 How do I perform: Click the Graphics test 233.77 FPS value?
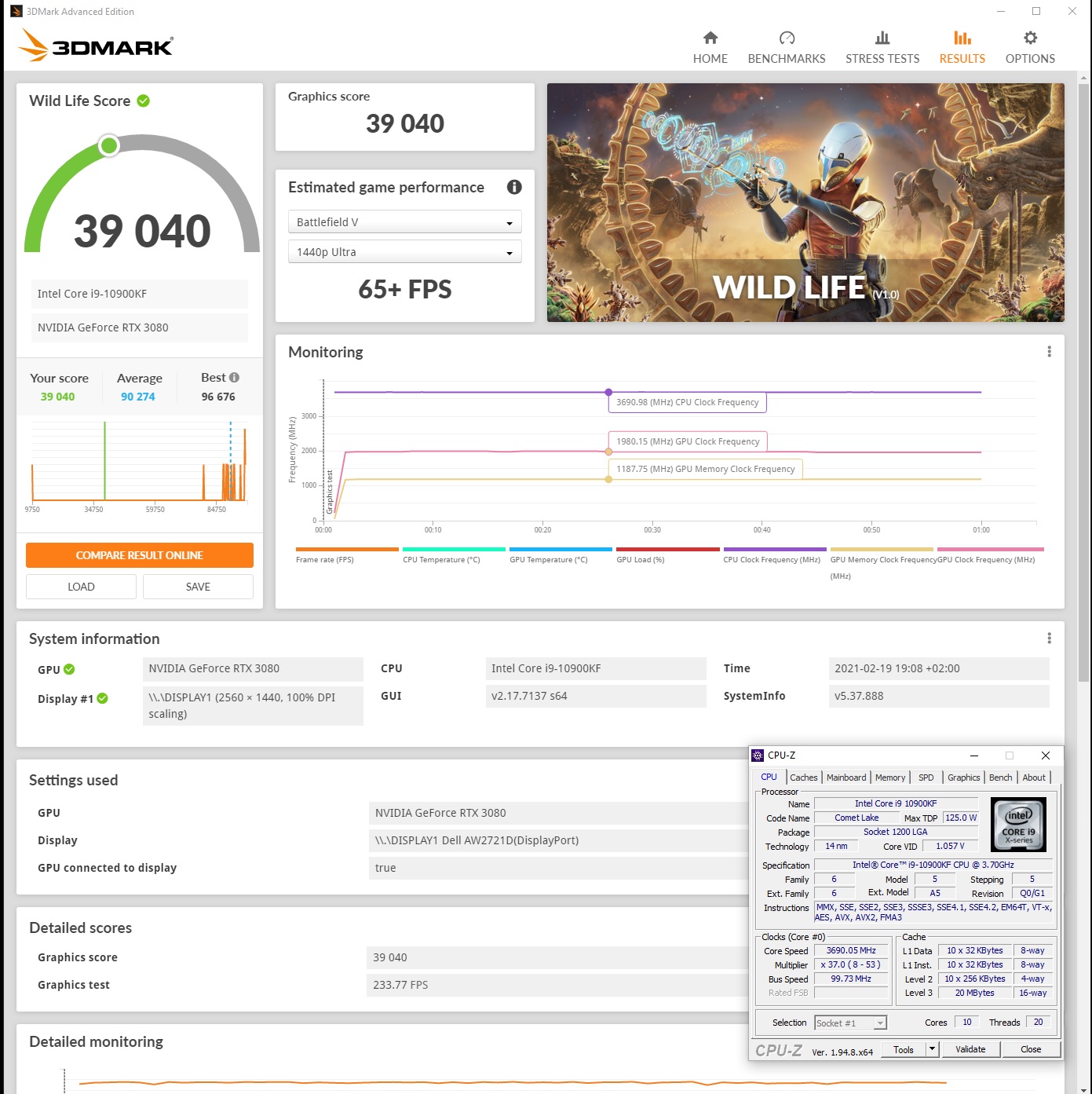557,985
